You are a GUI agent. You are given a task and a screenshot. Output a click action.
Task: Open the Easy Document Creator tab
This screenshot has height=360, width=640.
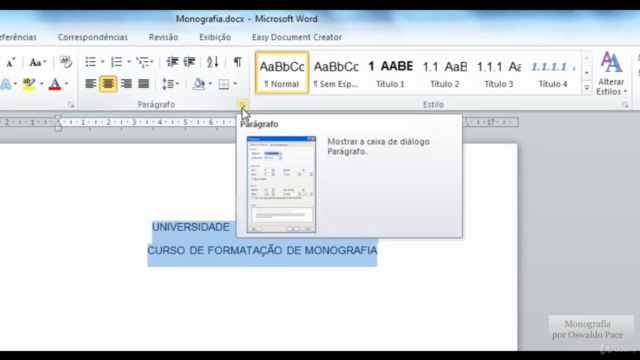click(x=297, y=37)
